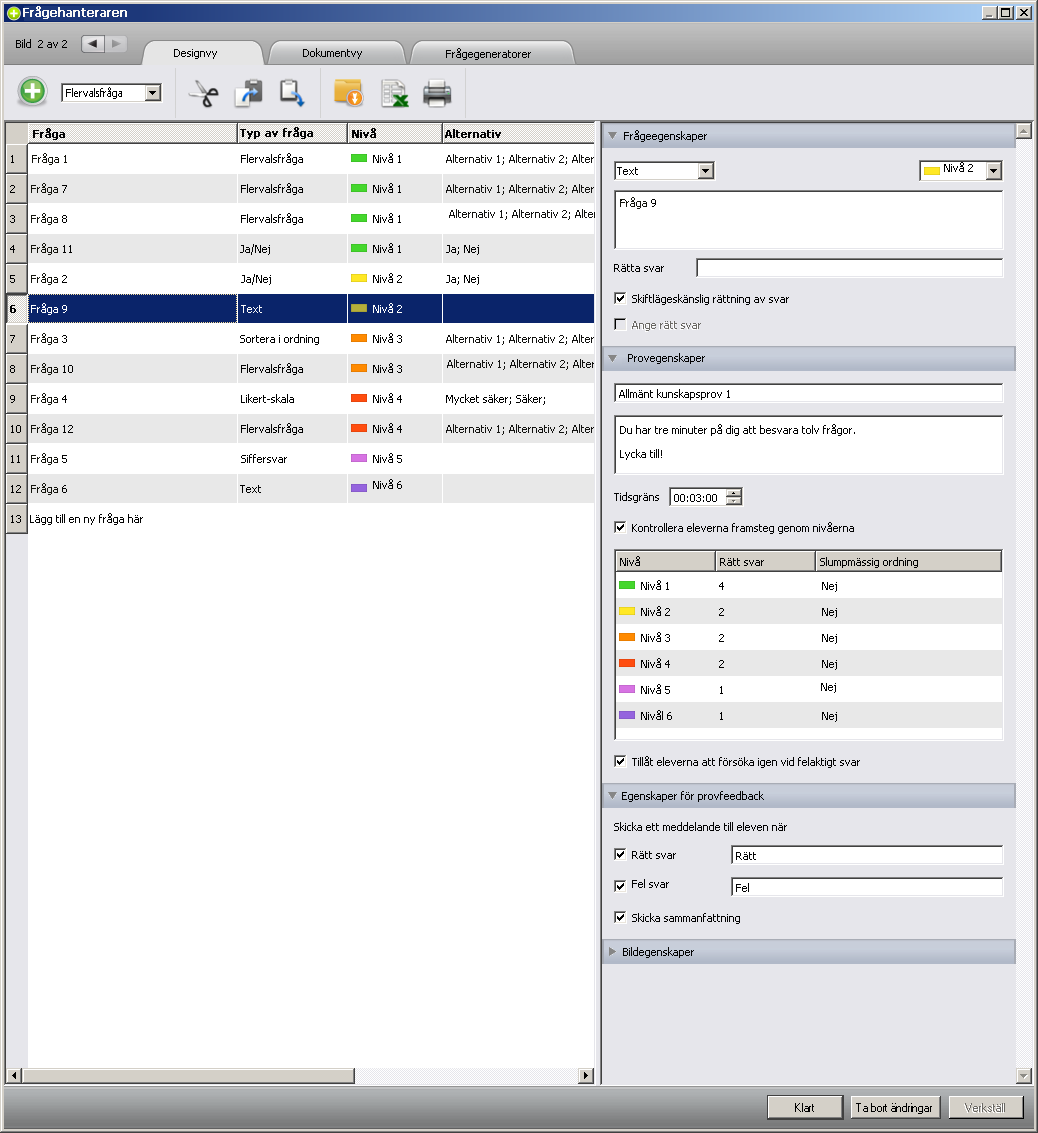
Task: Click yellow Nivå 2 swatch of Fråga 2
Action: pyautogui.click(x=359, y=278)
